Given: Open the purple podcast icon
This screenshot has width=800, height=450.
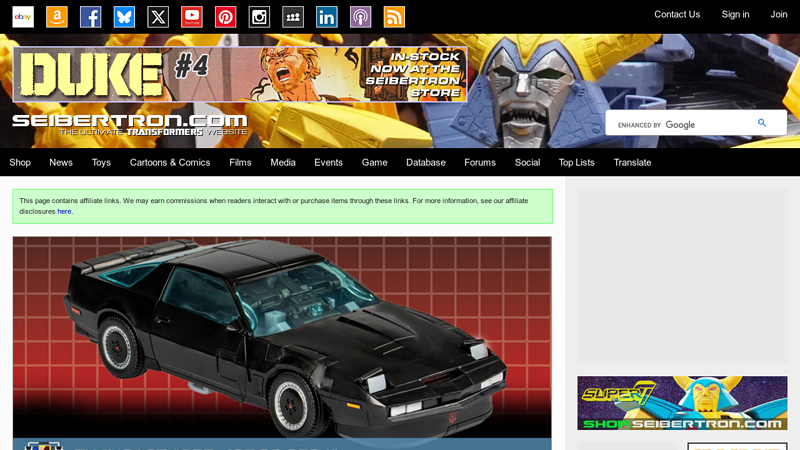Looking at the screenshot, I should click(360, 17).
